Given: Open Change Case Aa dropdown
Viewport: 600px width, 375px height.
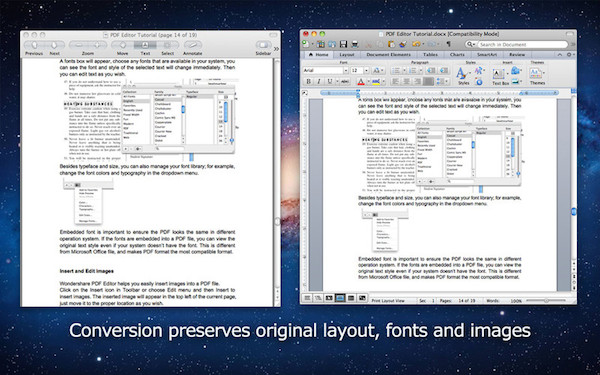Looking at the screenshot, I should click(378, 70).
